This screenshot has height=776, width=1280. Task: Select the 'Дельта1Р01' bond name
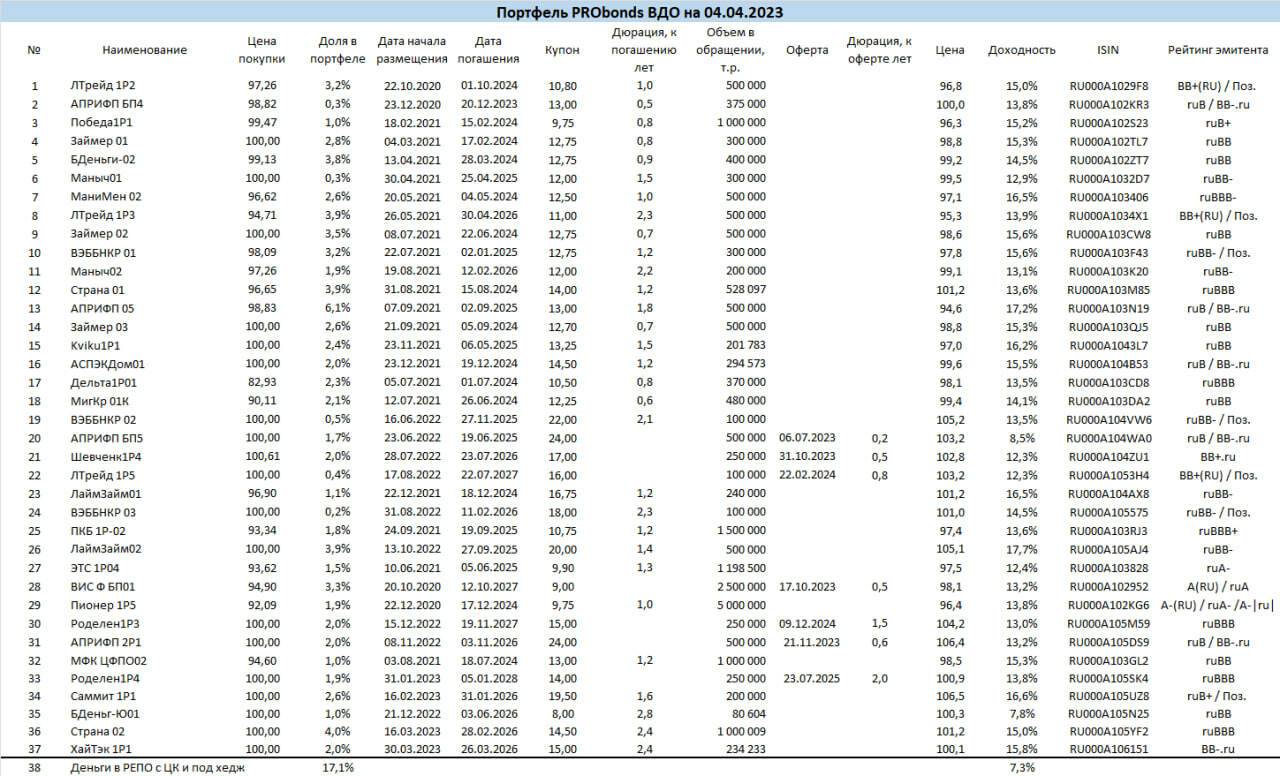pos(104,382)
